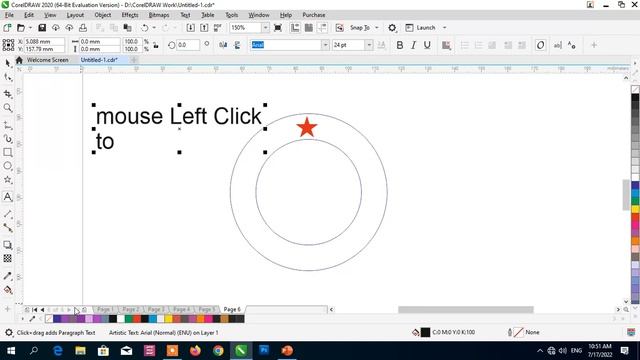The image size is (640, 360).
Task: Select the Color Eyedropper tool
Action: pos(8,276)
